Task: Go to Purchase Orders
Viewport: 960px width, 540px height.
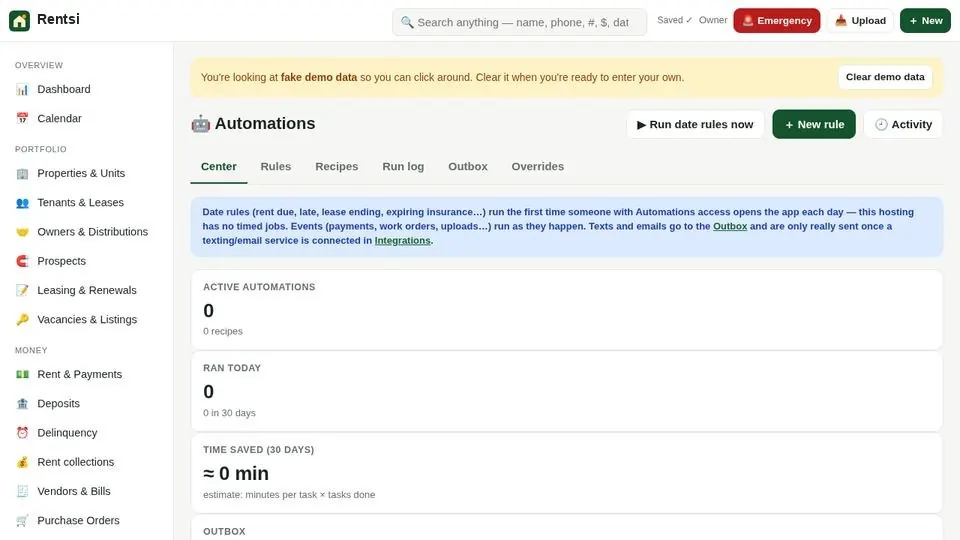Action: [86, 520]
